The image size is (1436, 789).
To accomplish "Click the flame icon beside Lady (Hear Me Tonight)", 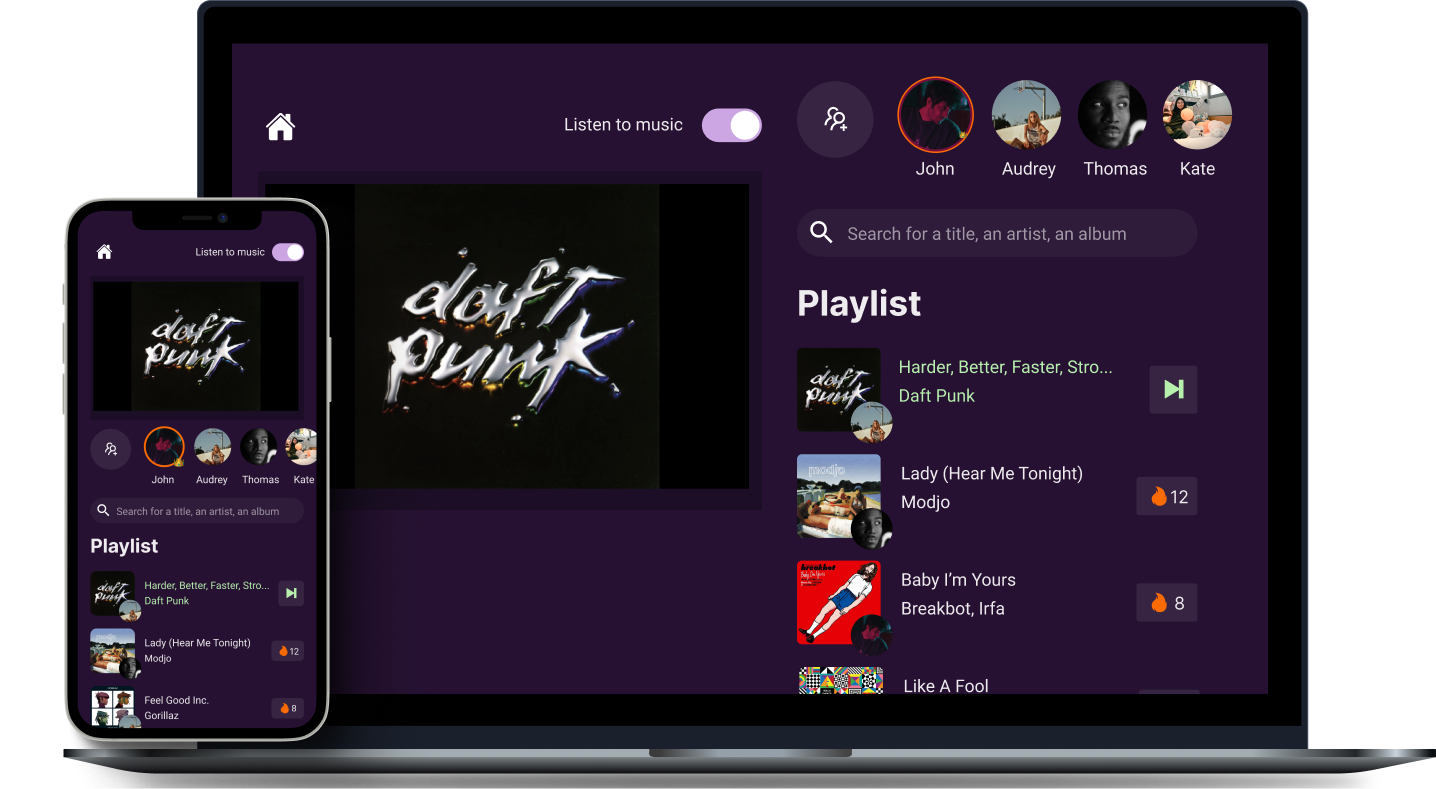I will click(x=1166, y=496).
